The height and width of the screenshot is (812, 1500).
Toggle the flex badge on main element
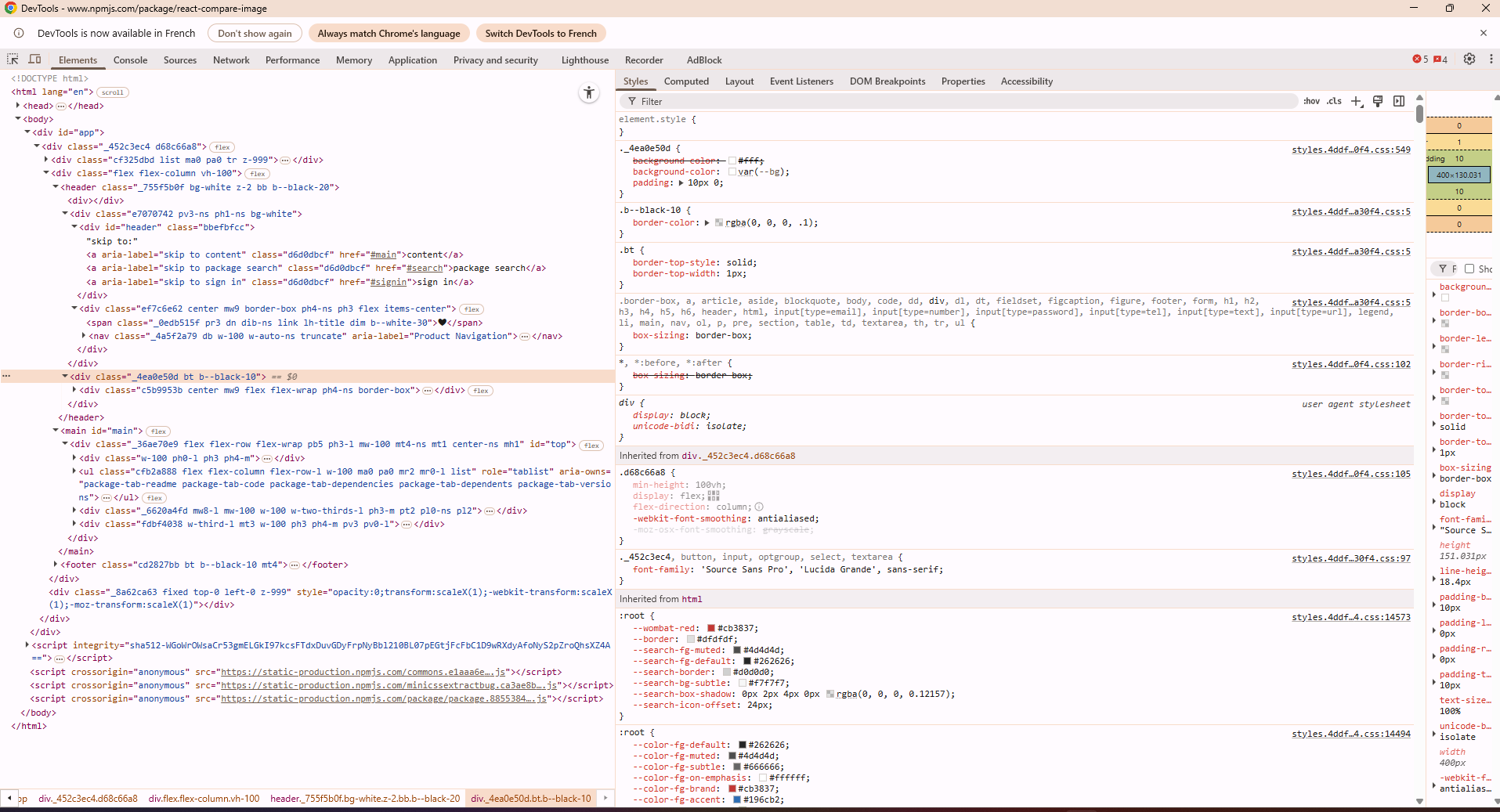[x=158, y=431]
